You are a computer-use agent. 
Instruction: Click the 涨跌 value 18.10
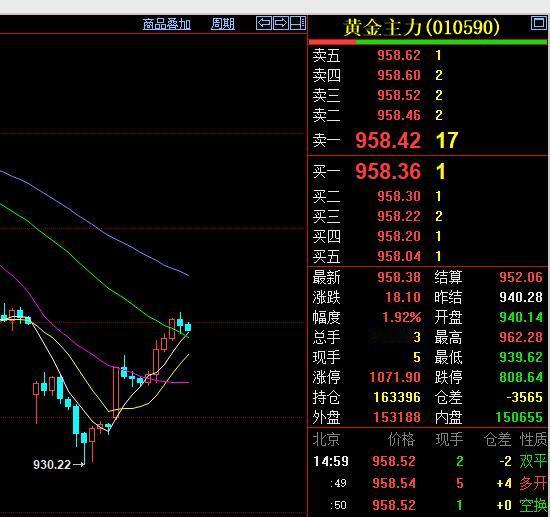pyautogui.click(x=403, y=297)
